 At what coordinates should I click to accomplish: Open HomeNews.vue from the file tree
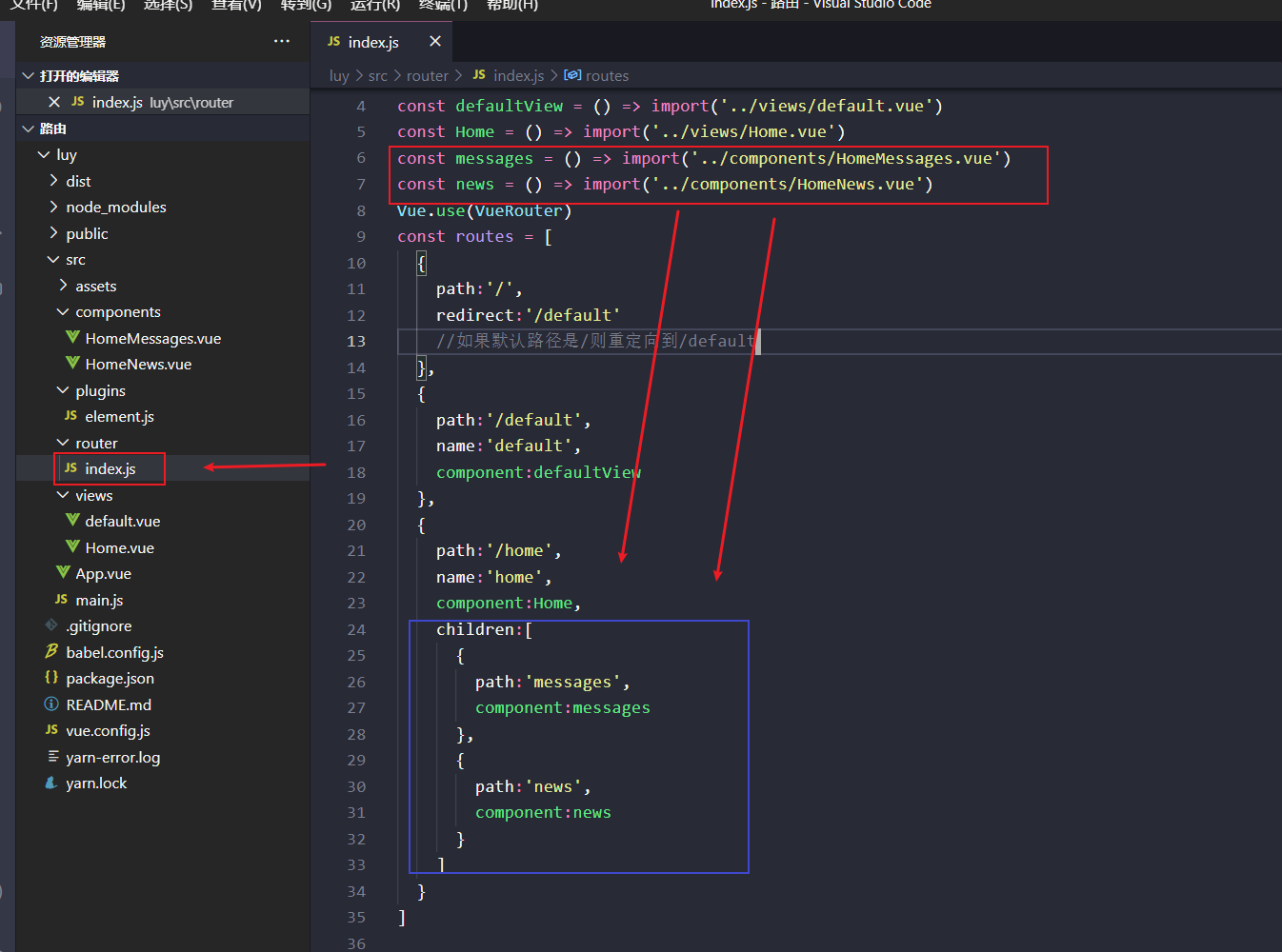pyautogui.click(x=138, y=364)
